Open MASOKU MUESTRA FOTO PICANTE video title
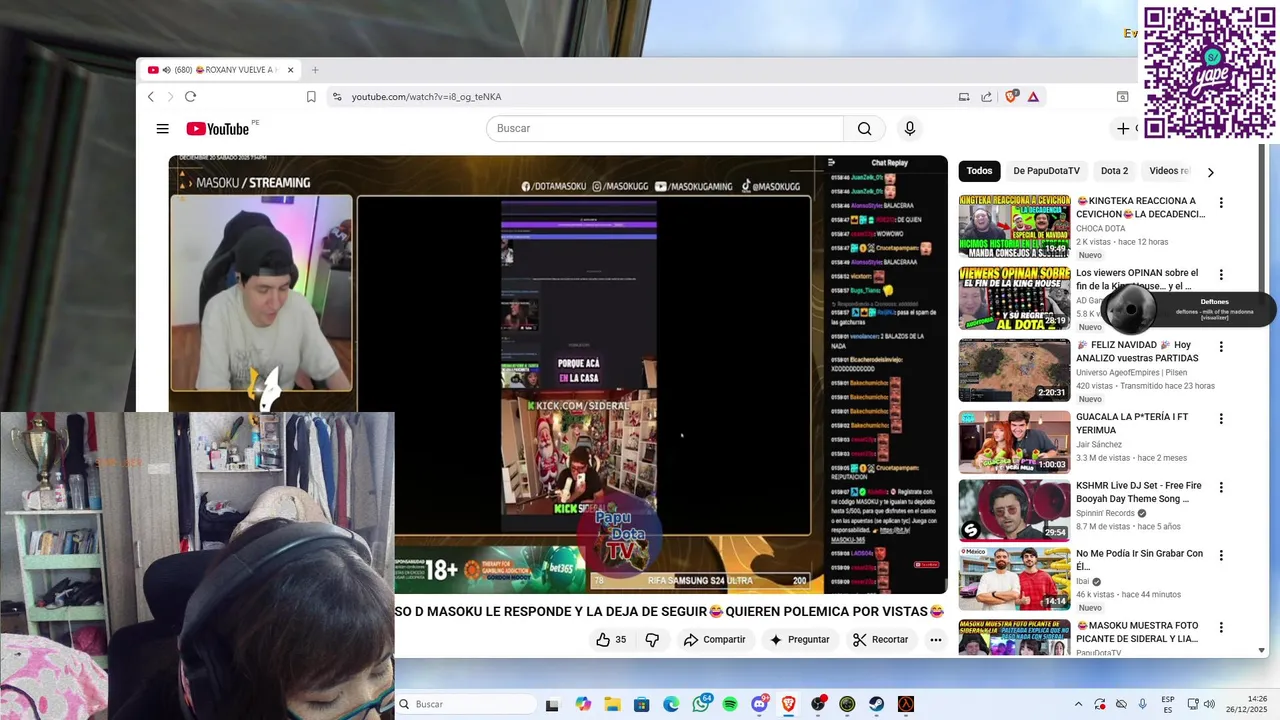Screen dimensions: 1280x720 click(1138, 632)
